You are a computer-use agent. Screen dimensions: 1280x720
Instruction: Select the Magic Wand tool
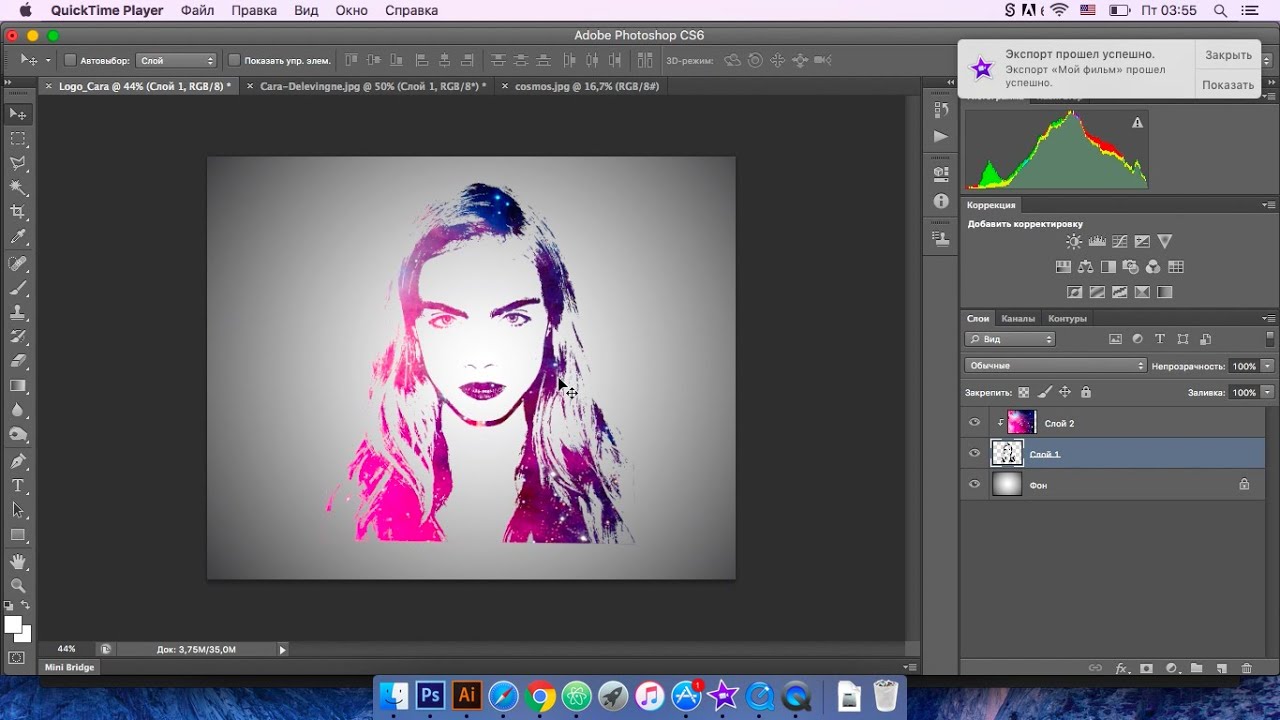pyautogui.click(x=18, y=188)
